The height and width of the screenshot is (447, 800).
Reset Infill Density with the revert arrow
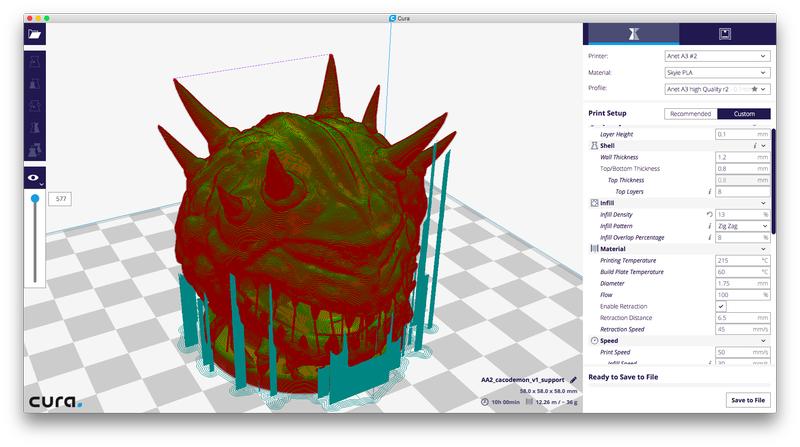[709, 215]
